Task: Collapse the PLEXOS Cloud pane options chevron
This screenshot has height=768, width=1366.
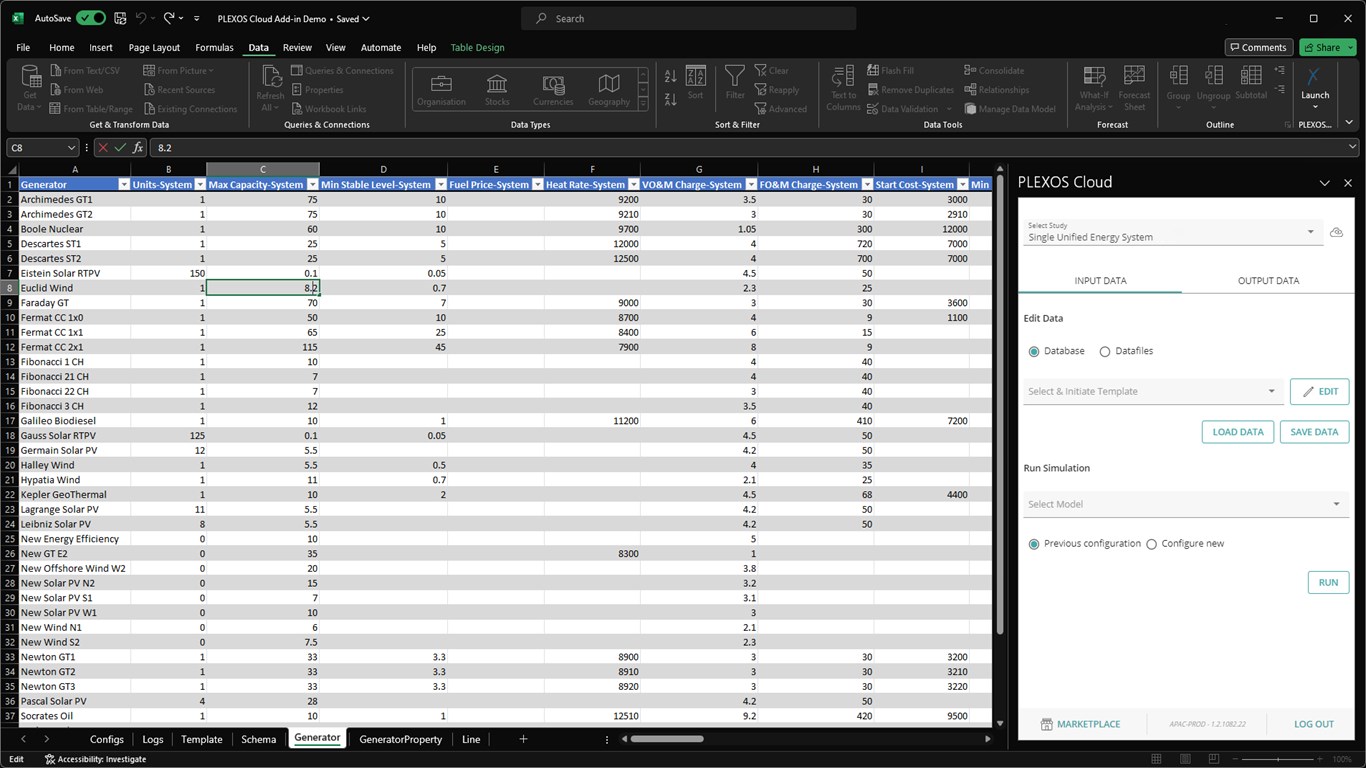Action: coord(1324,183)
